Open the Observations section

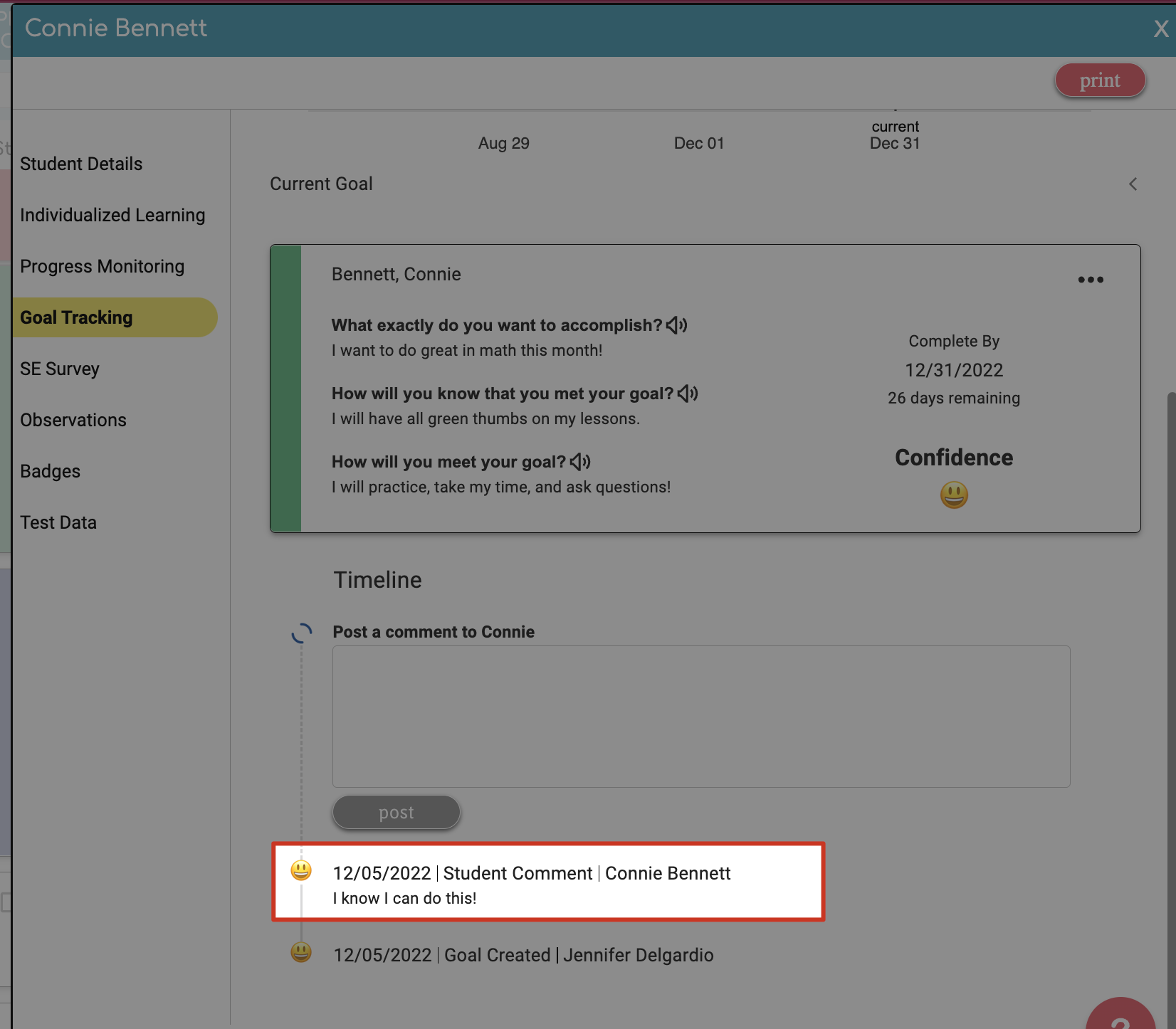(73, 419)
